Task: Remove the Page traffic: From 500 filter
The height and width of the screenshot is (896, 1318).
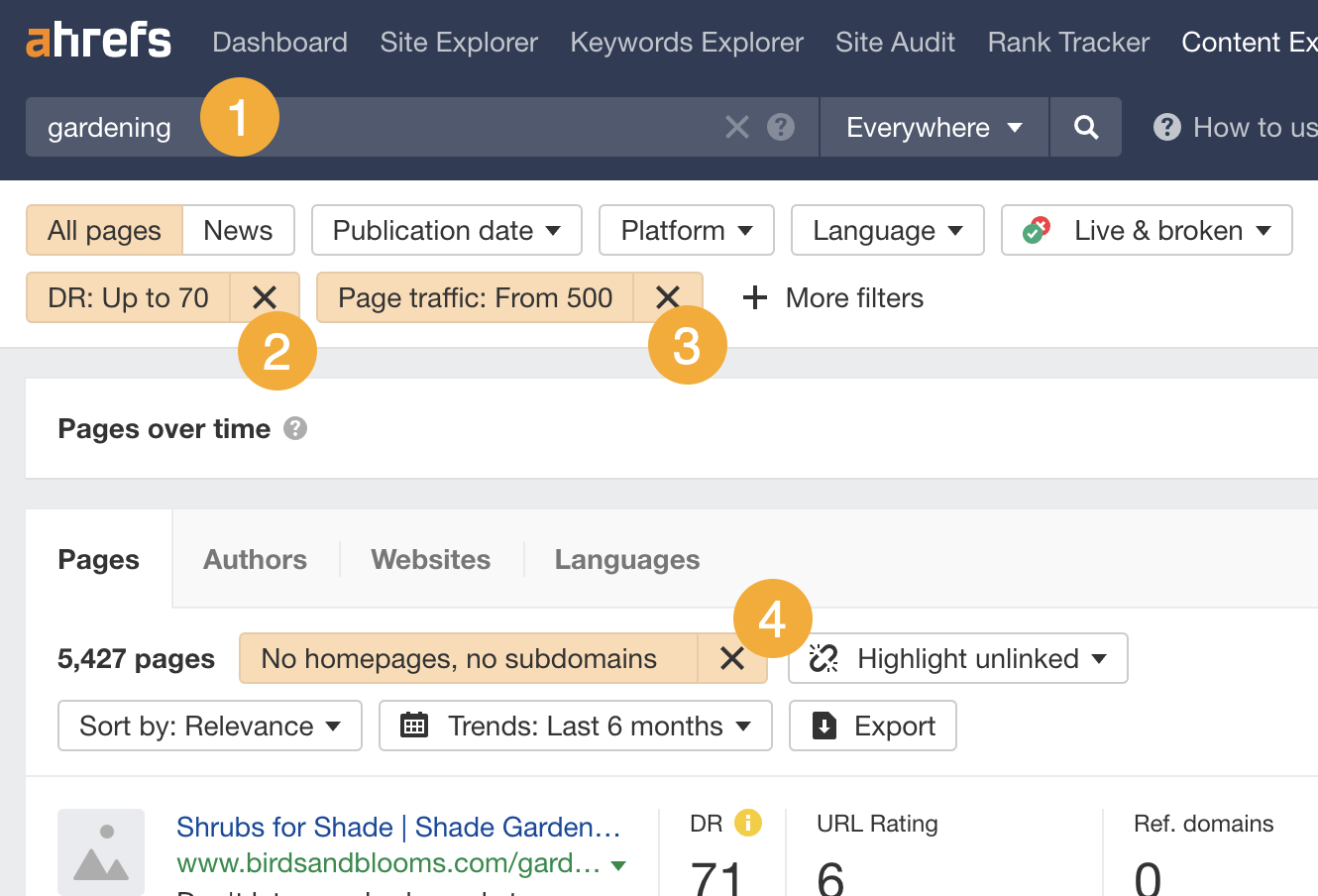Action: click(668, 296)
